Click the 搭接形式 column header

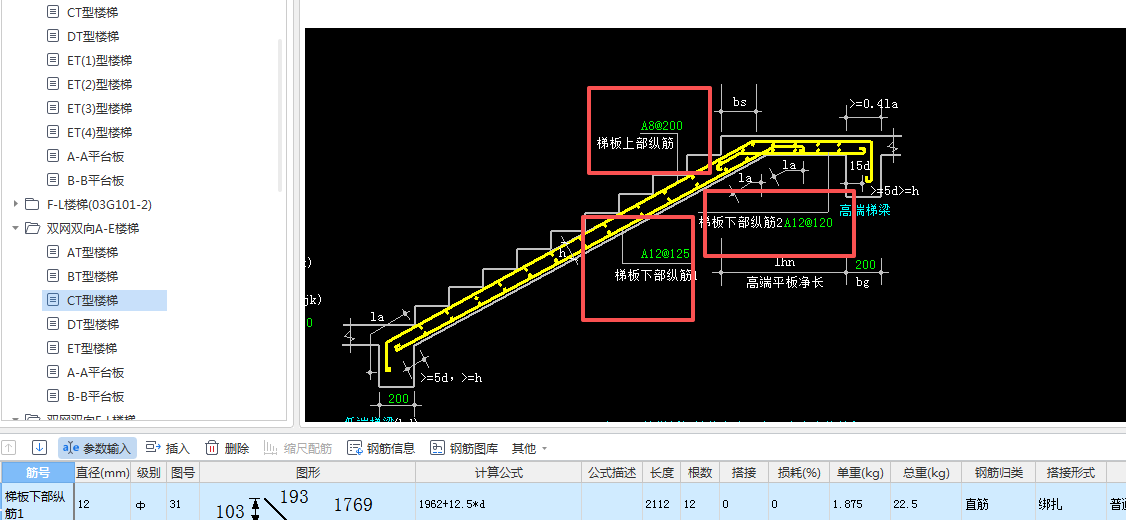click(x=1070, y=472)
